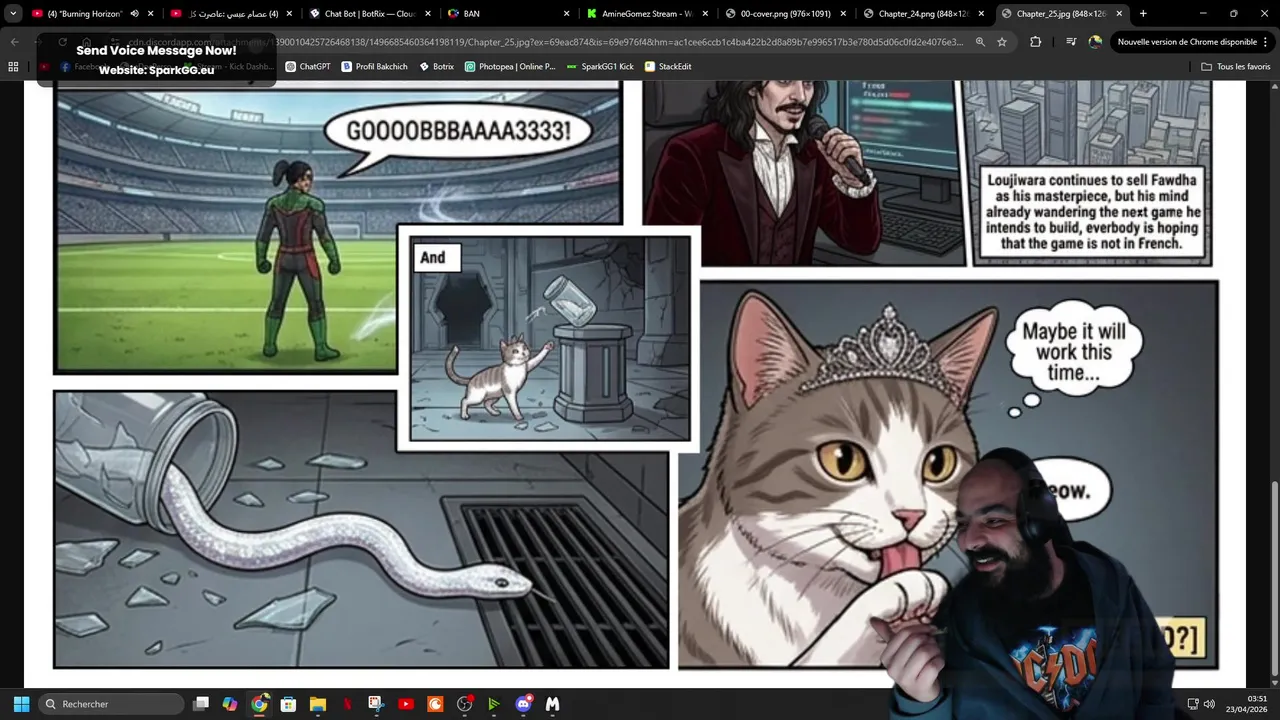1280x720 pixels.
Task: Close the Chapter_25.jpg tab
Action: click(1119, 14)
